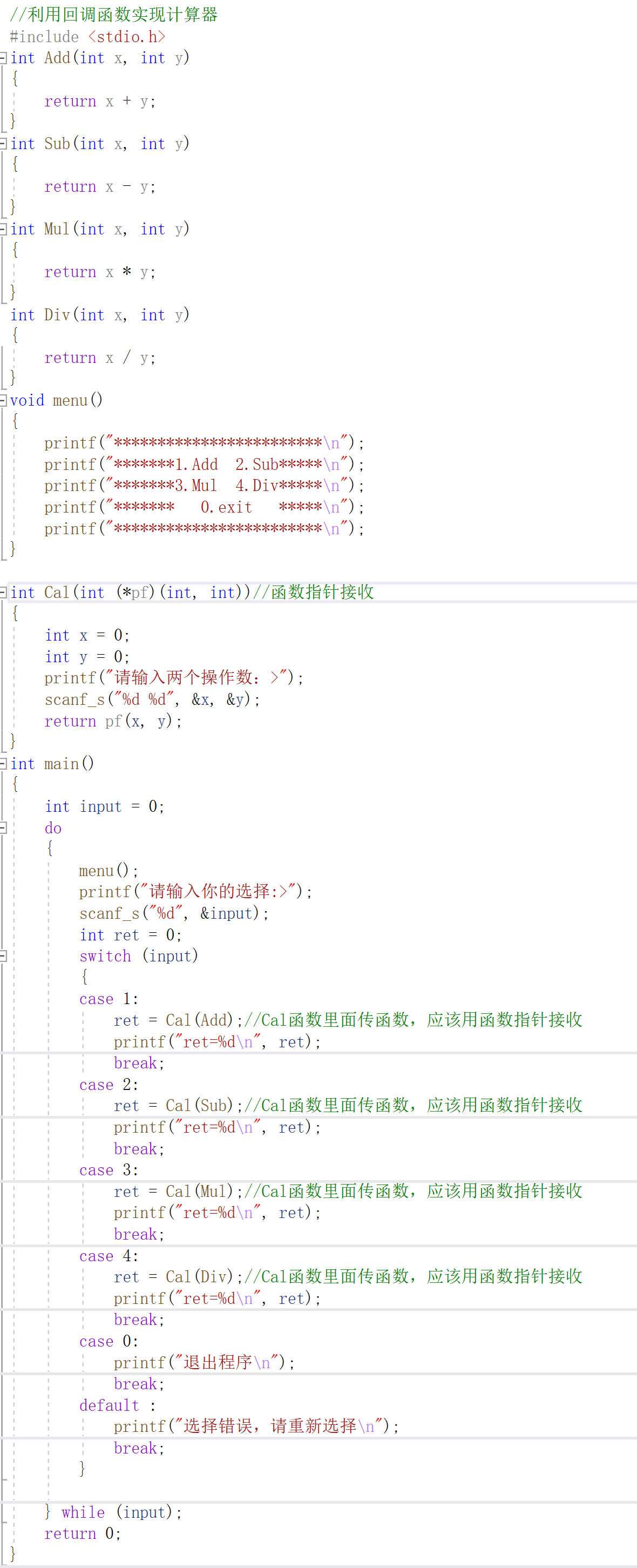Screen dimensions: 637x1568
Task: Click the printf line '请输入两个操作数：>'
Action: [174, 677]
